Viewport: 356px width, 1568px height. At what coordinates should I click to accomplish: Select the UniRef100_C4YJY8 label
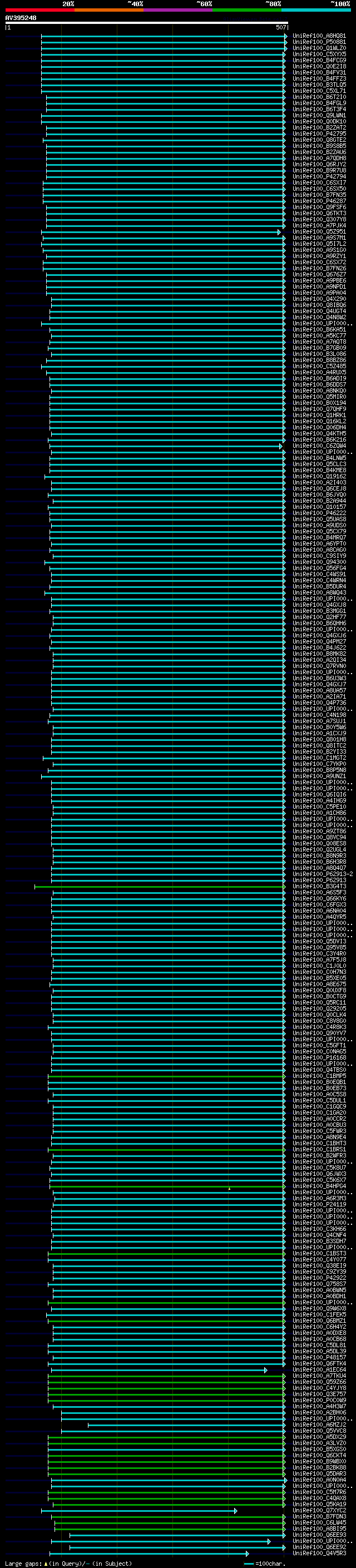(319, 1388)
